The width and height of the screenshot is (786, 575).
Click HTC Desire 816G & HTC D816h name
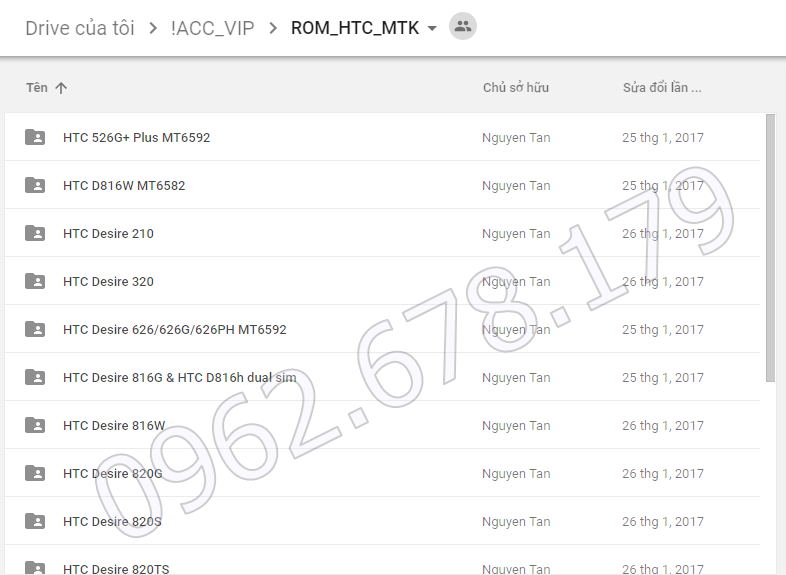[179, 377]
